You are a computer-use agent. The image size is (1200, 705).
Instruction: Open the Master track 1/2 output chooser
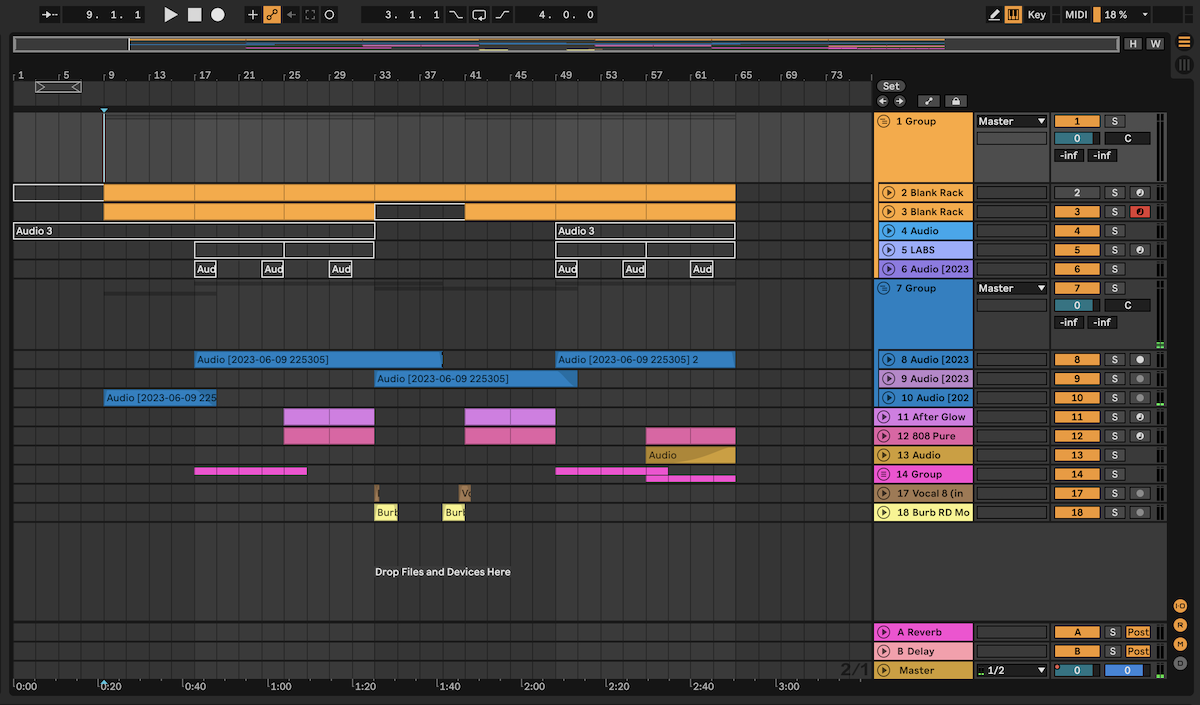point(1012,671)
